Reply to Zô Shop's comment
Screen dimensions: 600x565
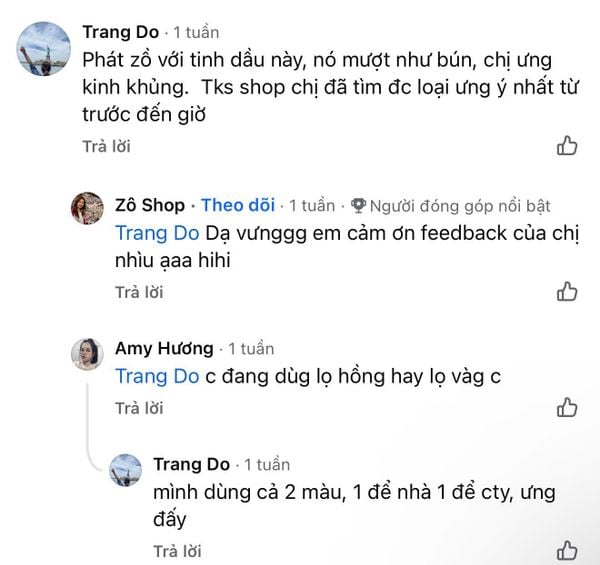139,292
